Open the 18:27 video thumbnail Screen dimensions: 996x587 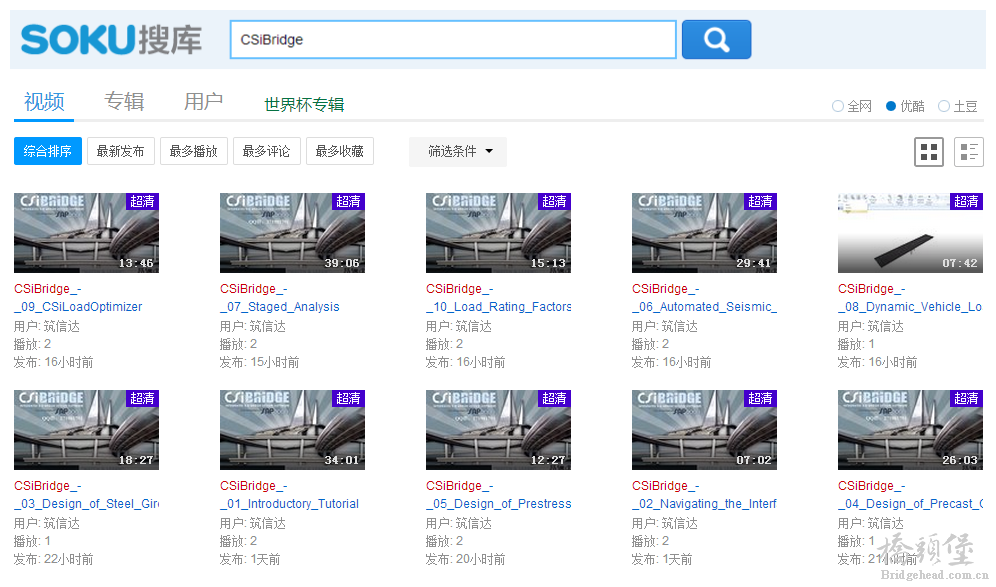(86, 430)
